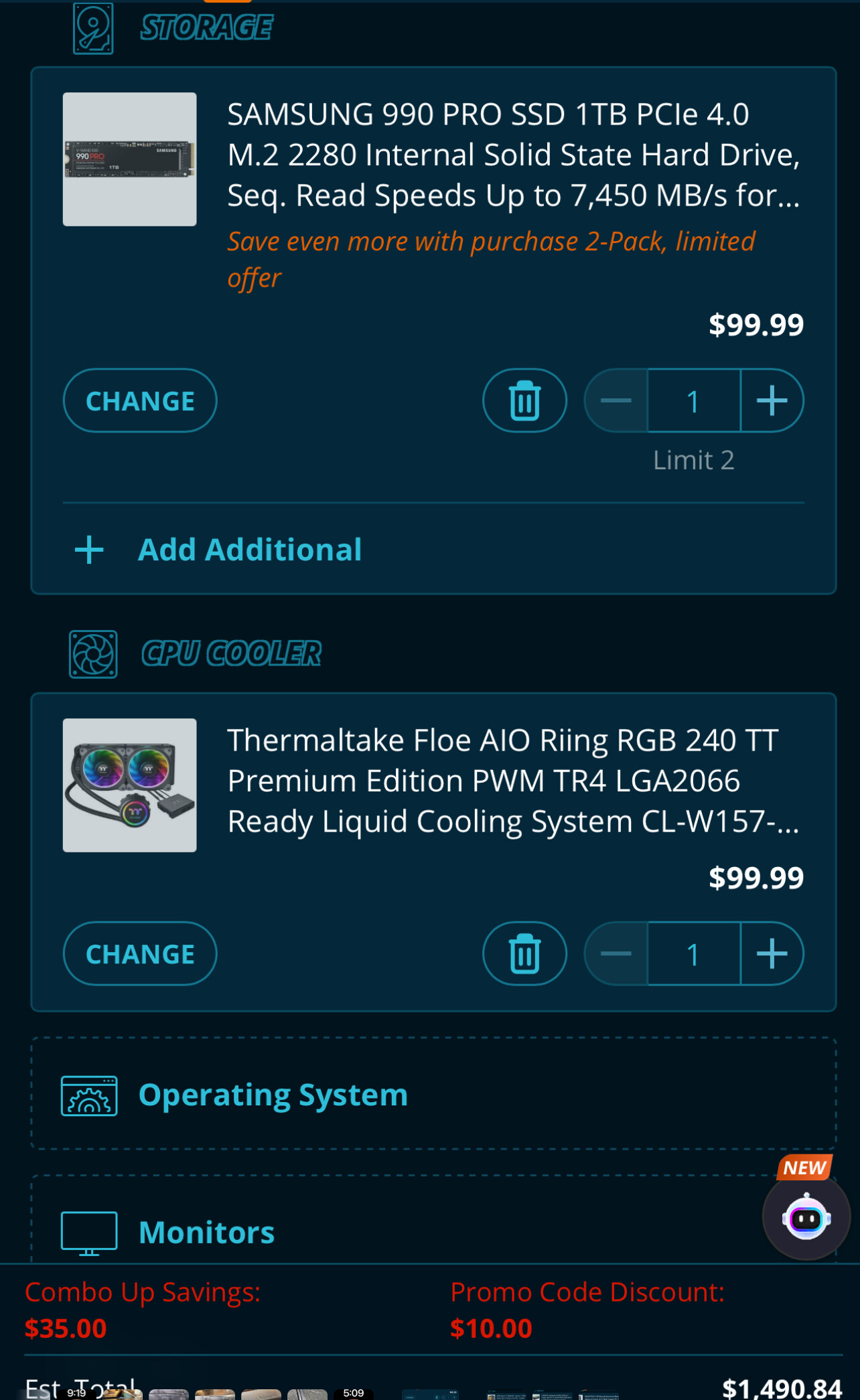The image size is (860, 1400).
Task: Decrease Samsung SSD quantity with minus
Action: (x=616, y=400)
